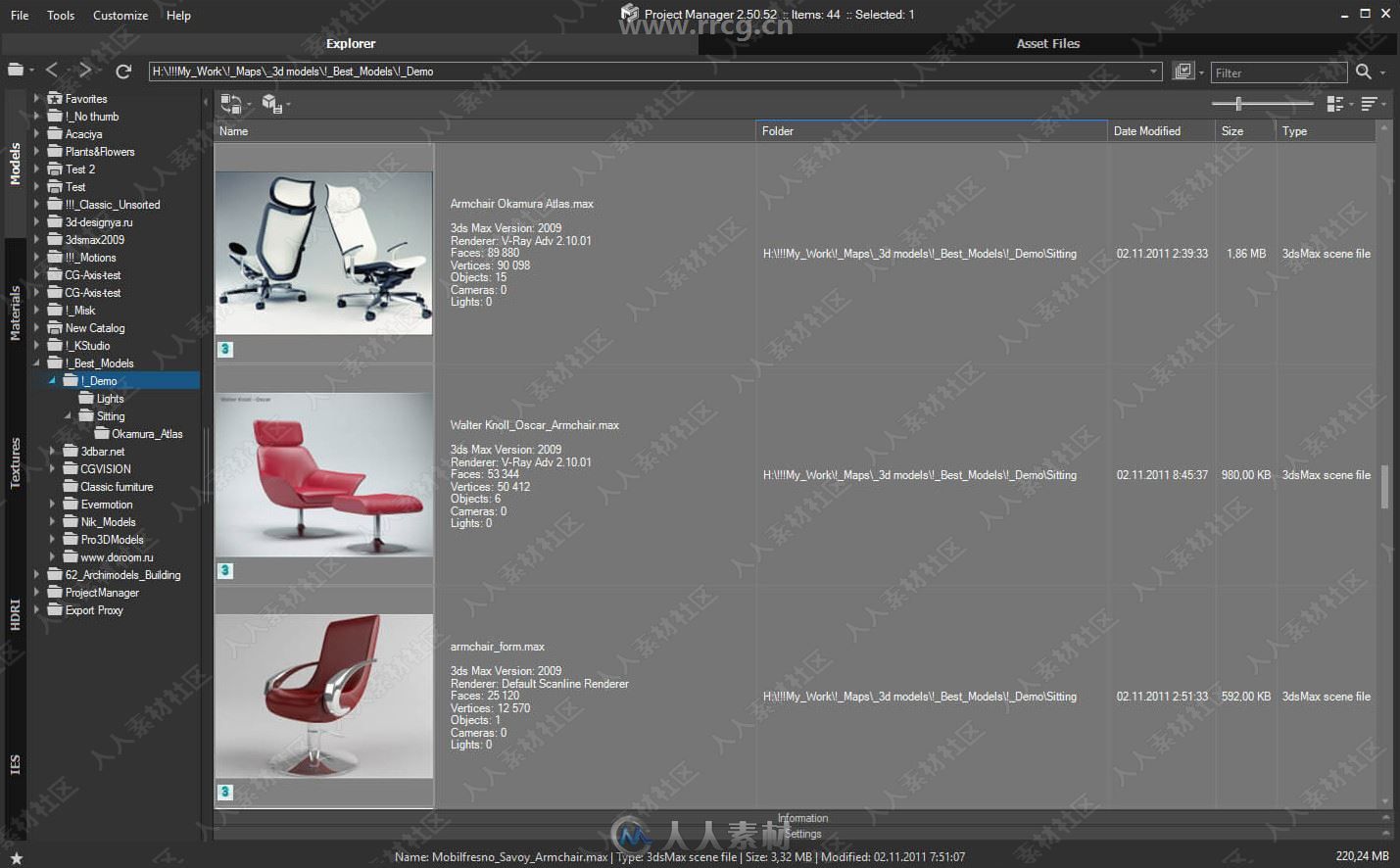Open the Customize menu
Image resolution: width=1400 pixels, height=868 pixels.
pos(121,16)
